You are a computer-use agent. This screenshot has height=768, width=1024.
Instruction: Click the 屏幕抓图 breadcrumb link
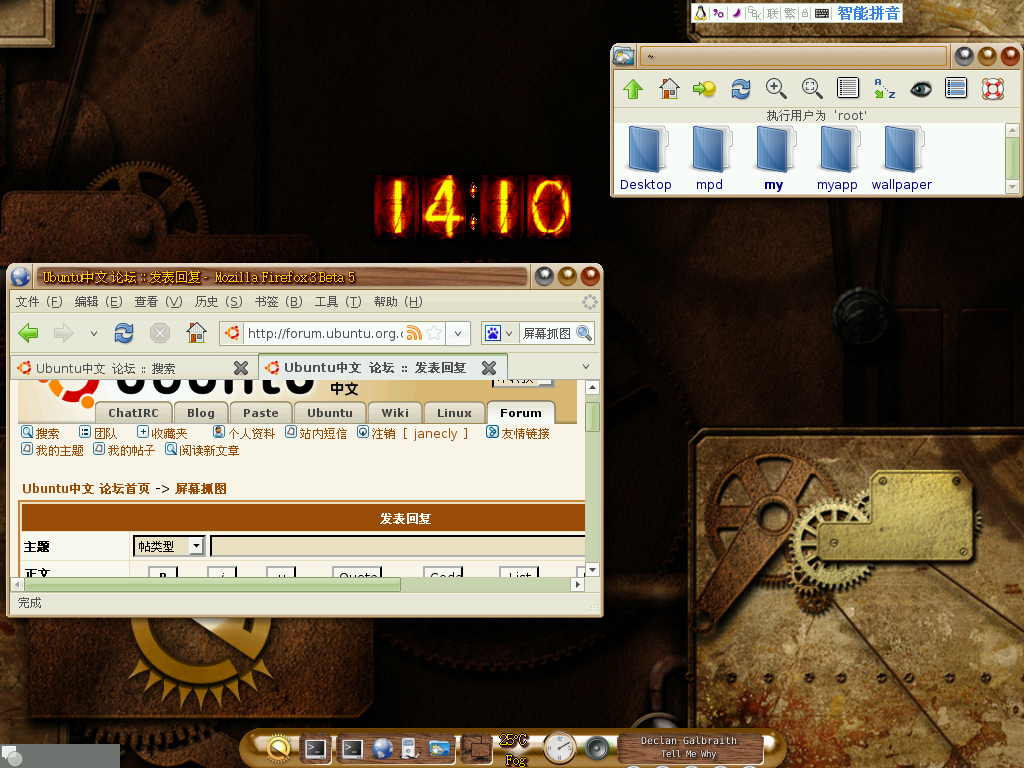pyautogui.click(x=200, y=488)
